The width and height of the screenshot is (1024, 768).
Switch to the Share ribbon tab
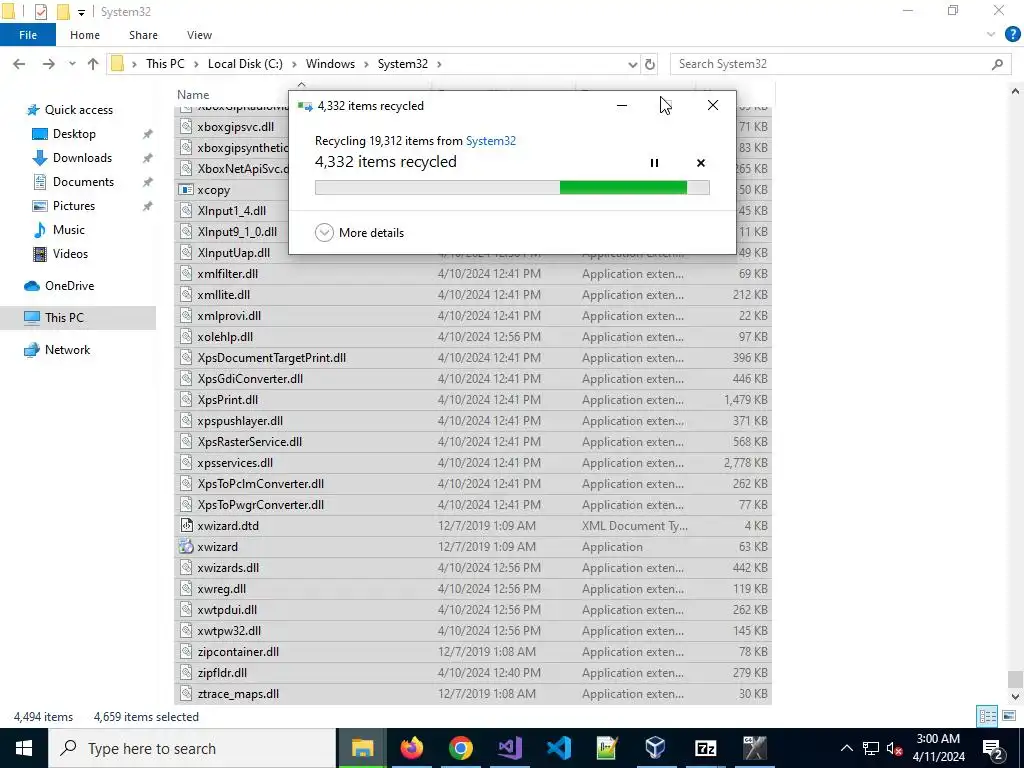143,35
